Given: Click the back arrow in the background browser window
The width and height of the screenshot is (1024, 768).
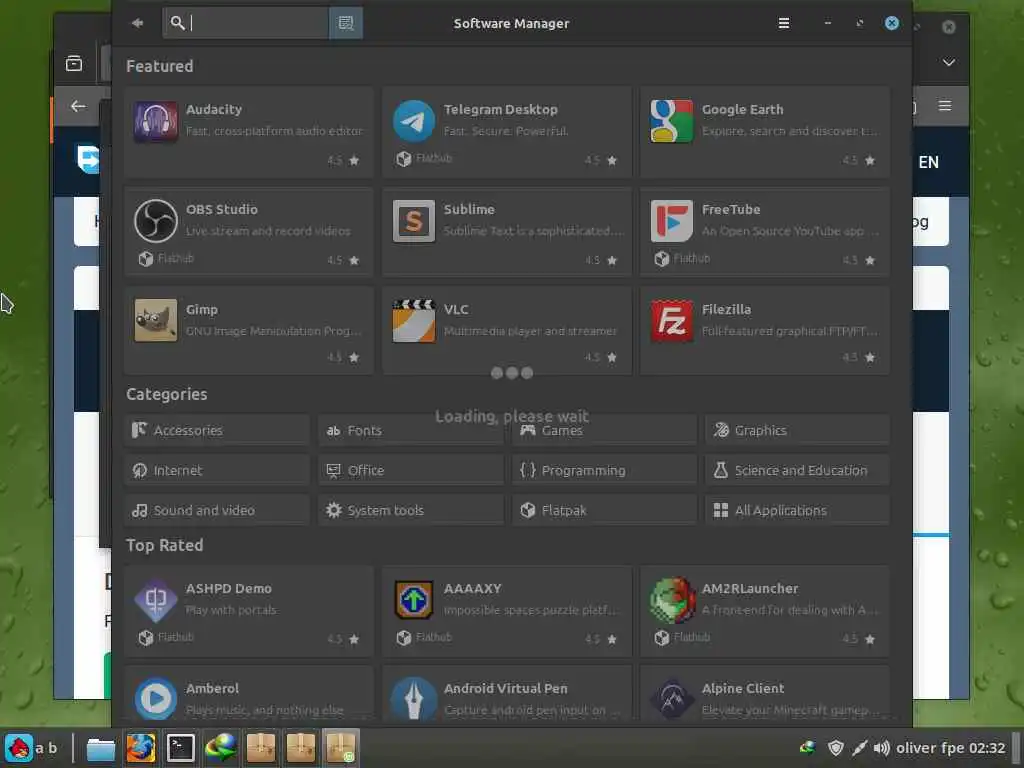Looking at the screenshot, I should coord(78,106).
